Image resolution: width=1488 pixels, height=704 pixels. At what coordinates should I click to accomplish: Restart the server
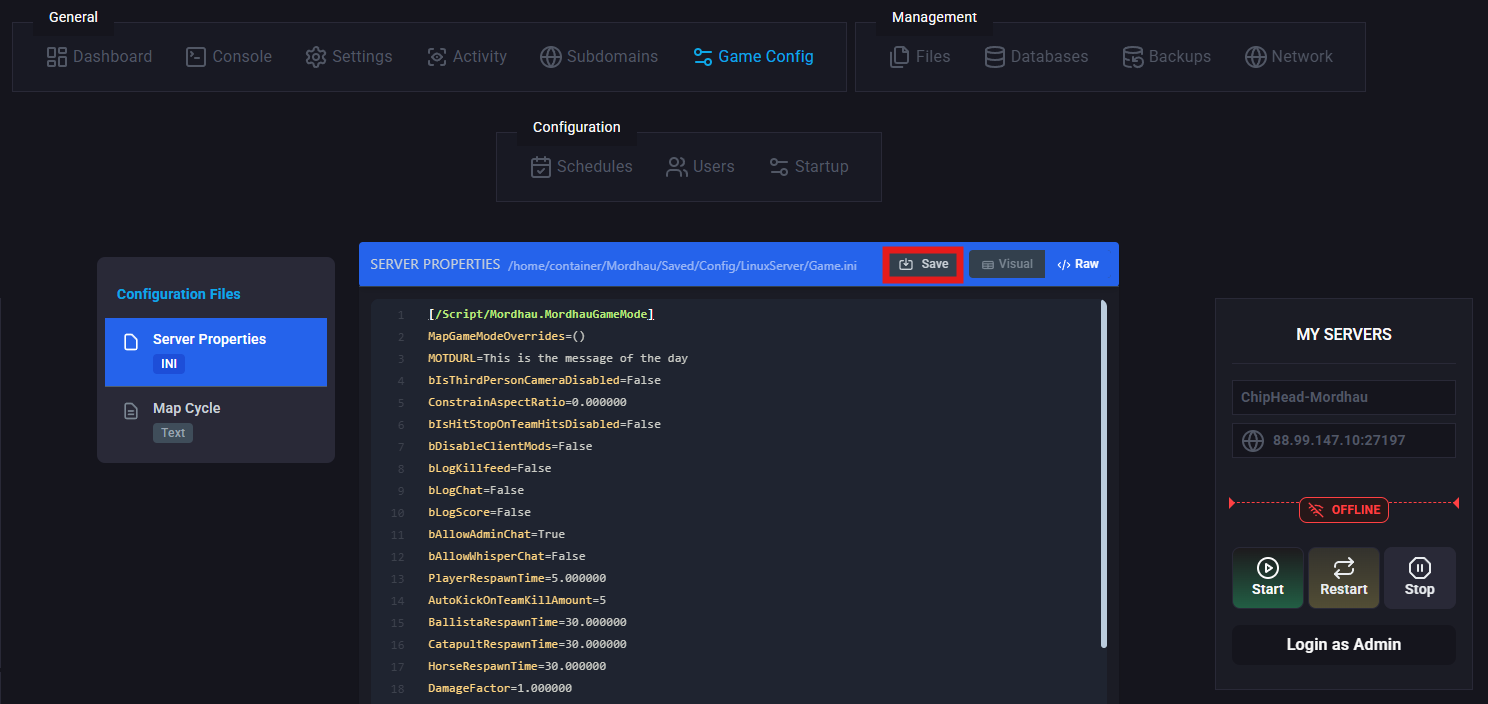1344,577
